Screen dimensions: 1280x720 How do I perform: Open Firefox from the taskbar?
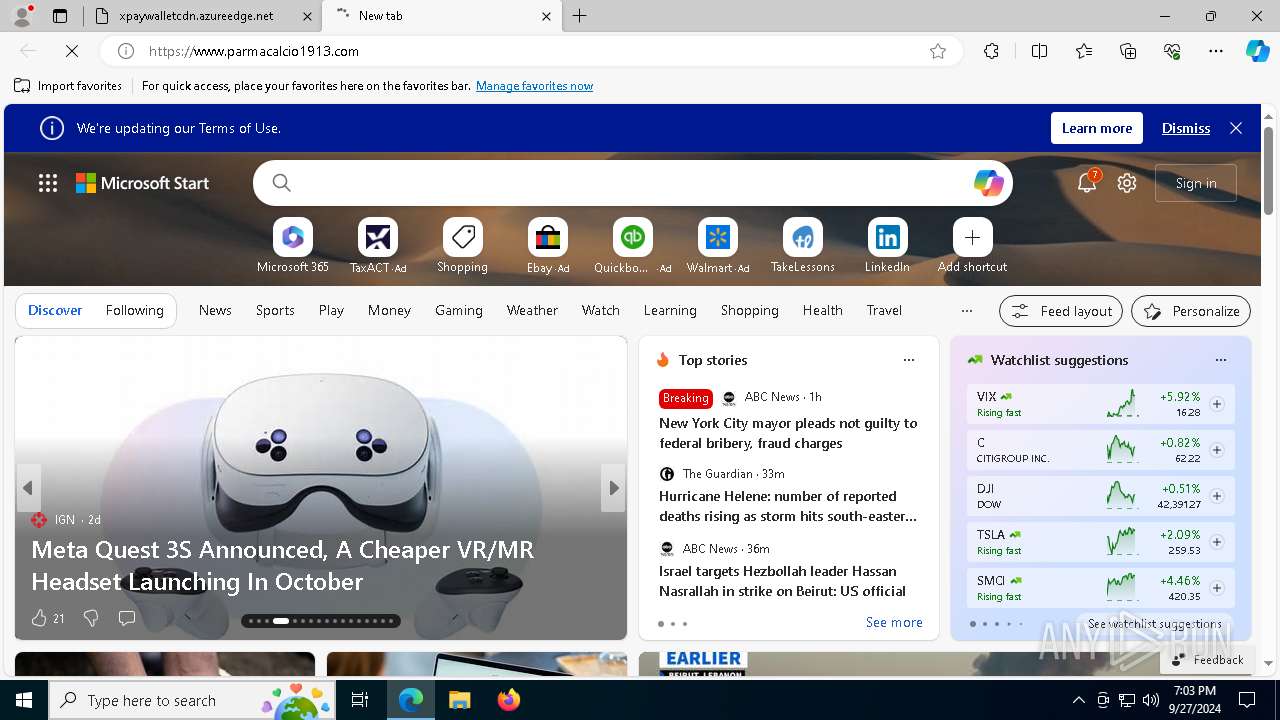509,700
